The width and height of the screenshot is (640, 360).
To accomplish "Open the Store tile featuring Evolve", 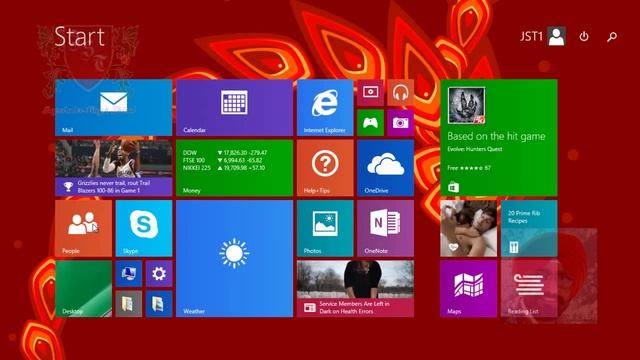I will click(499, 138).
